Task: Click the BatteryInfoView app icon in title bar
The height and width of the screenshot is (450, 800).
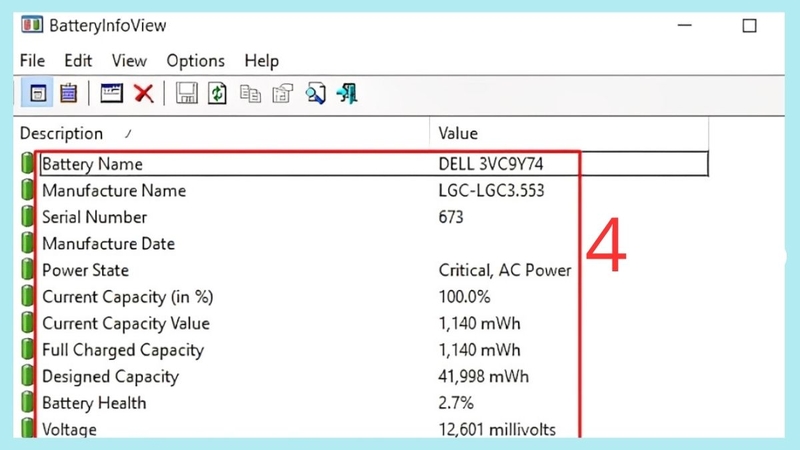Action: (x=32, y=25)
